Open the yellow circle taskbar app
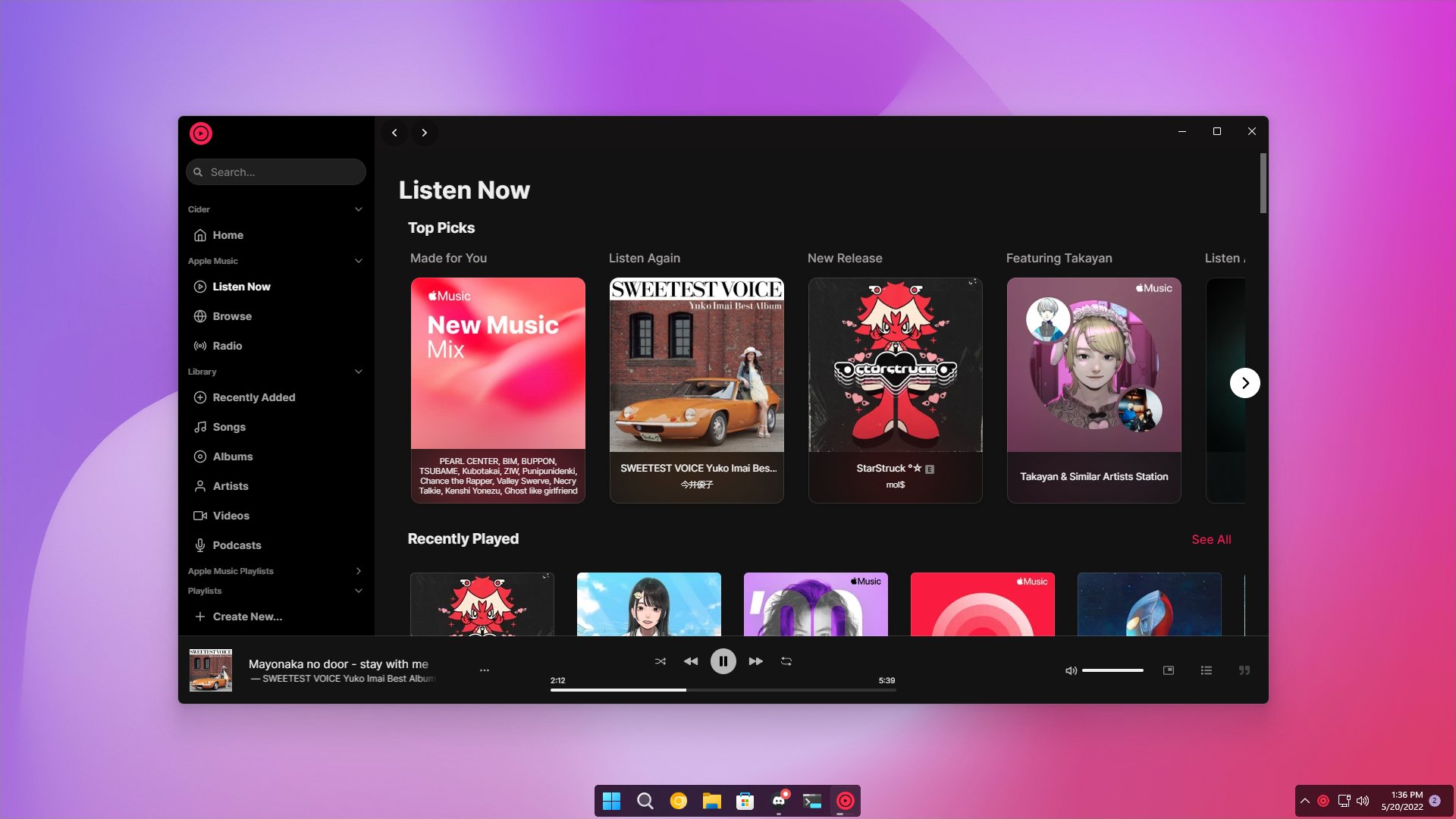Screen dimensions: 1456x819 (x=679, y=801)
